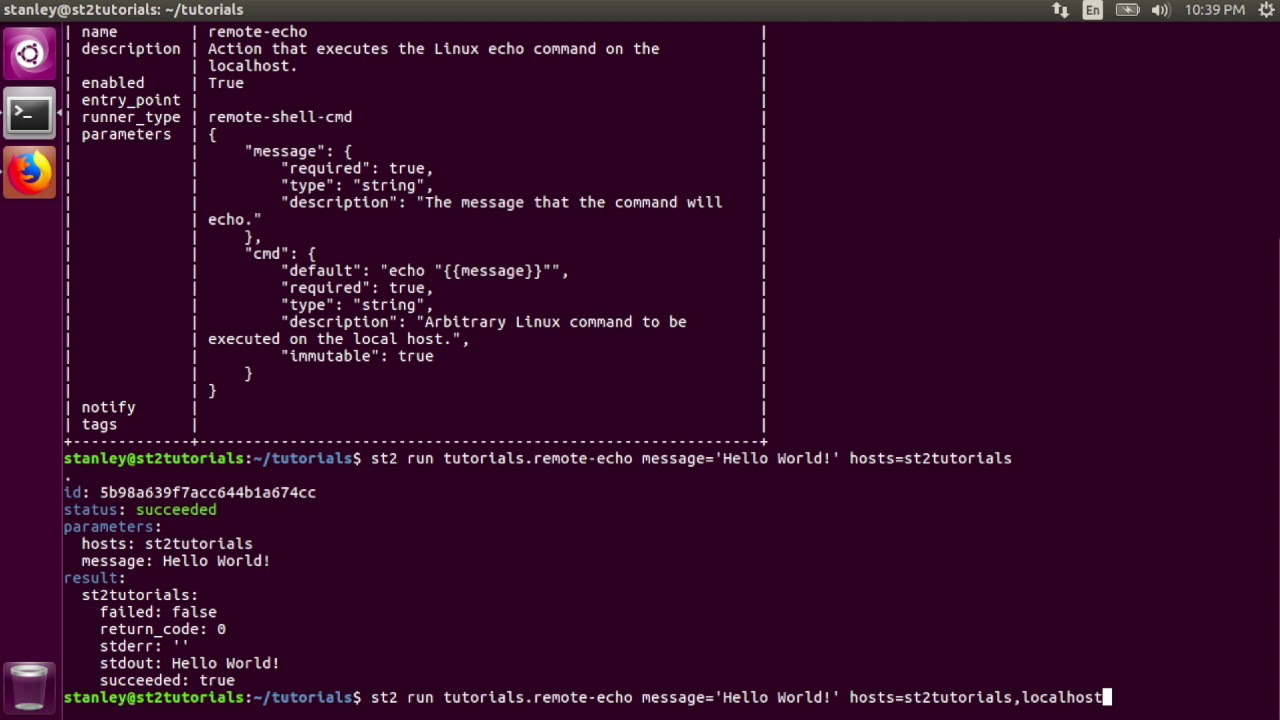Launch Firefox from the dock
Screen dimensions: 1280x720
click(29, 173)
